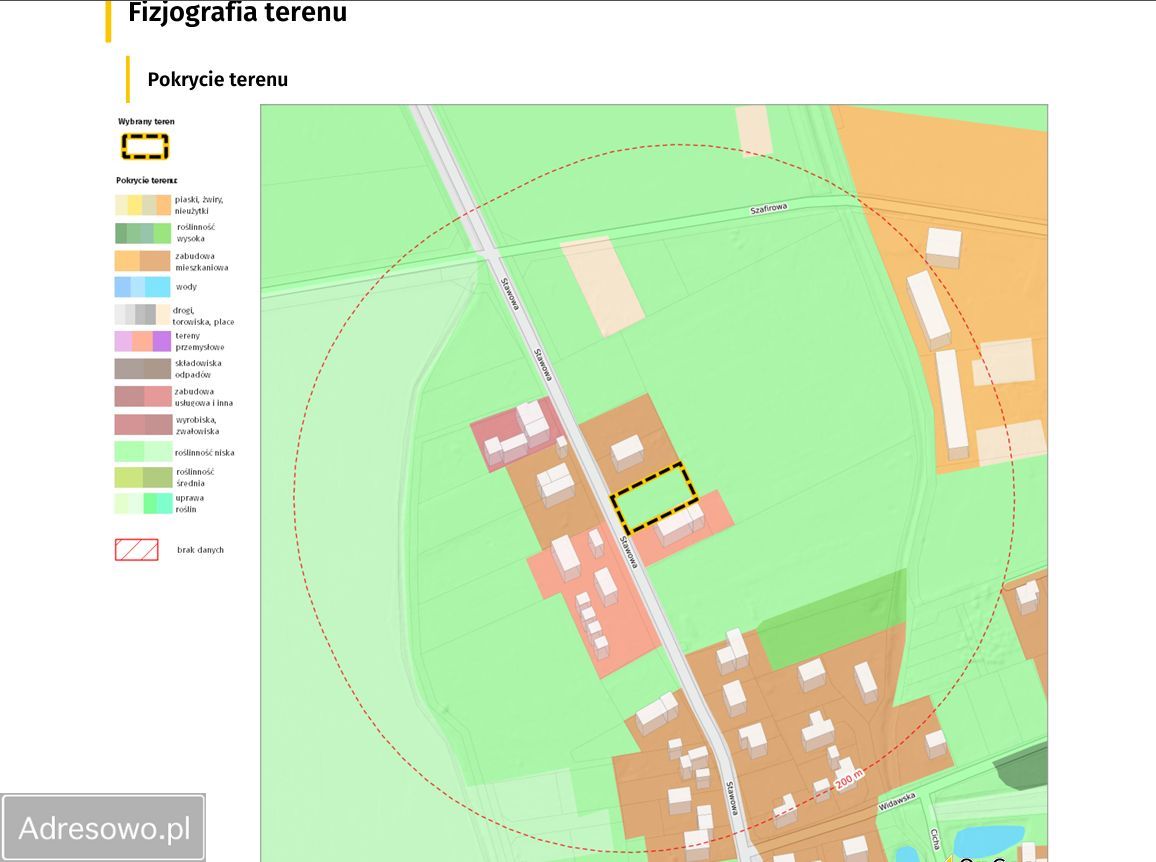Expand the 'Fizjografia terenu' heading section
The image size is (1156, 862).
[x=236, y=14]
